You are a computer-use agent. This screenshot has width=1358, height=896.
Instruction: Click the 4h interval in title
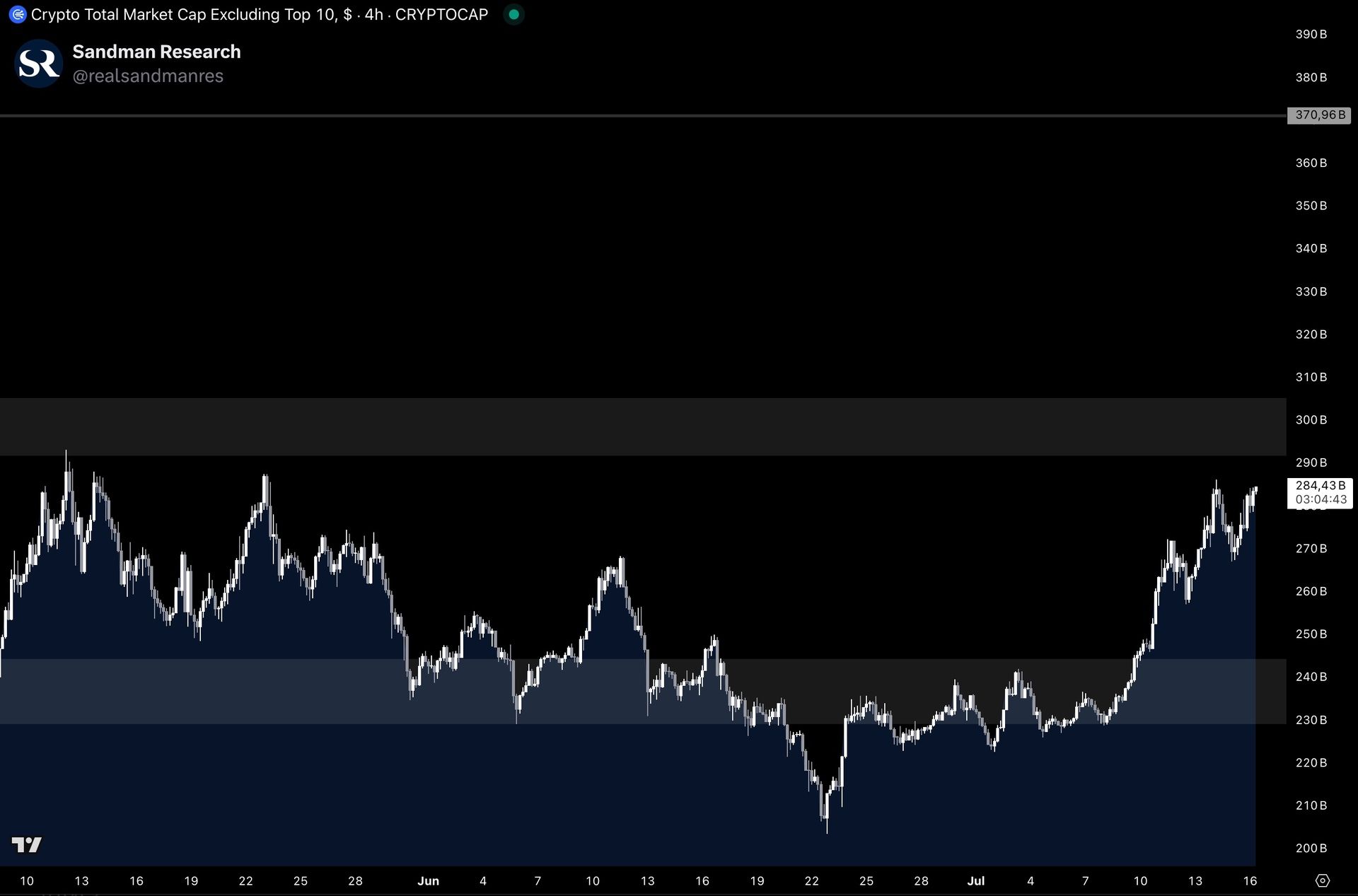(x=373, y=14)
